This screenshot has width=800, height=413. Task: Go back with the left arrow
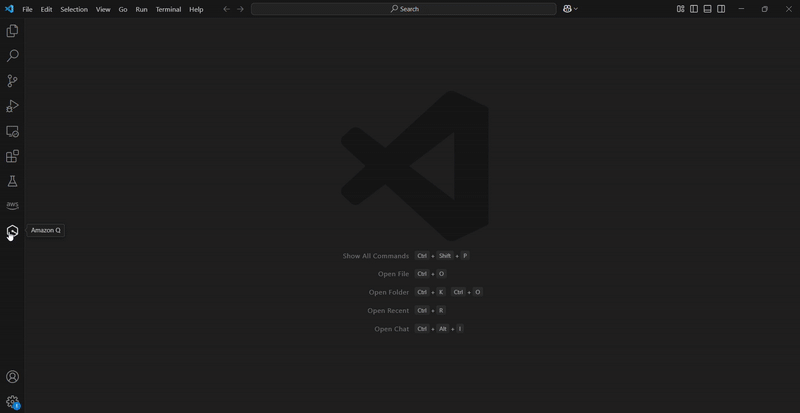point(227,9)
